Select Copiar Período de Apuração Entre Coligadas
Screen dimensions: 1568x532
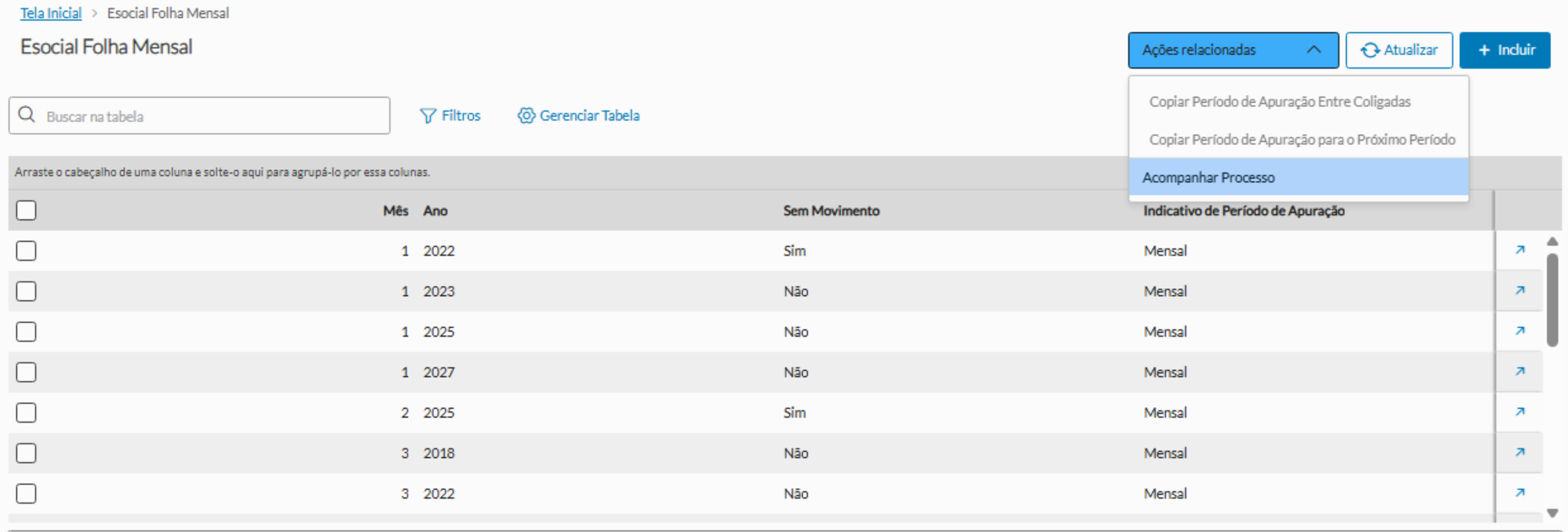[1280, 102]
